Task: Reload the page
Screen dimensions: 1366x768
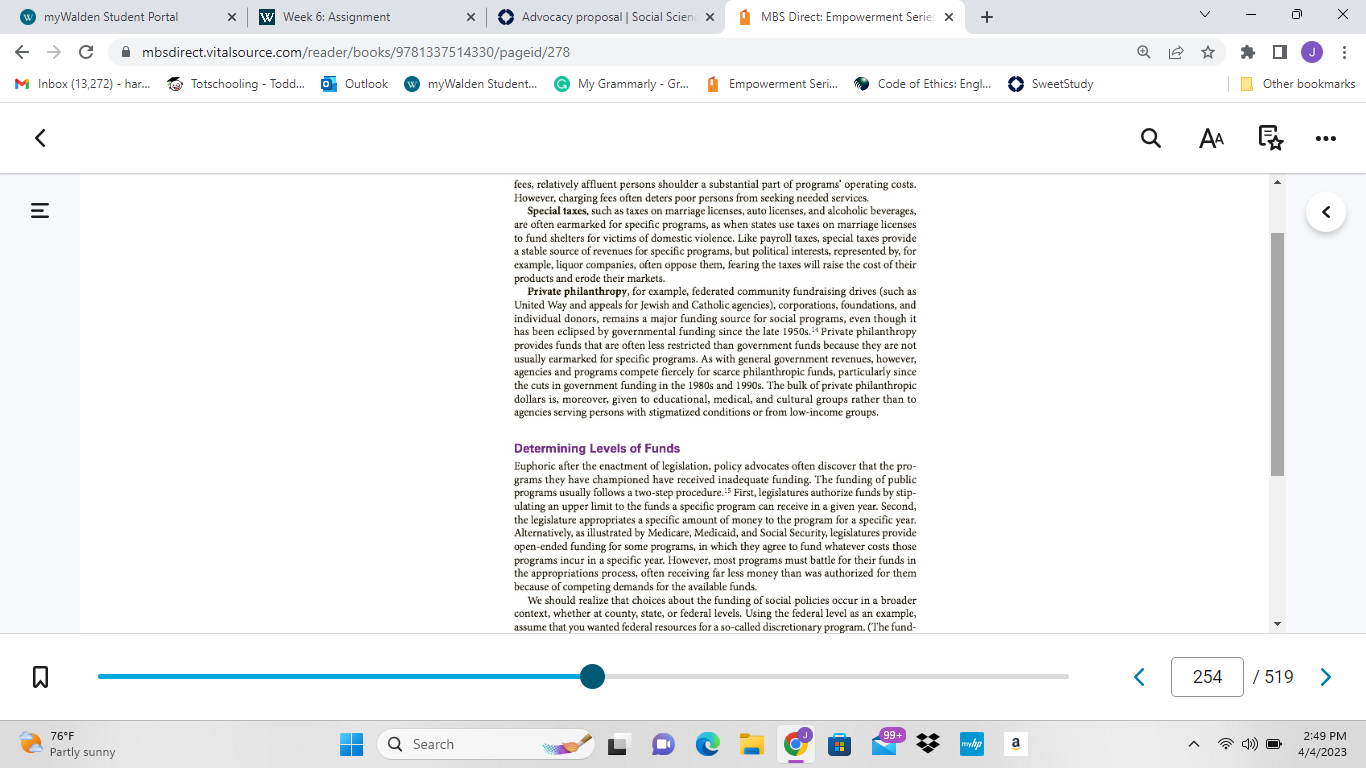Action: coord(86,52)
